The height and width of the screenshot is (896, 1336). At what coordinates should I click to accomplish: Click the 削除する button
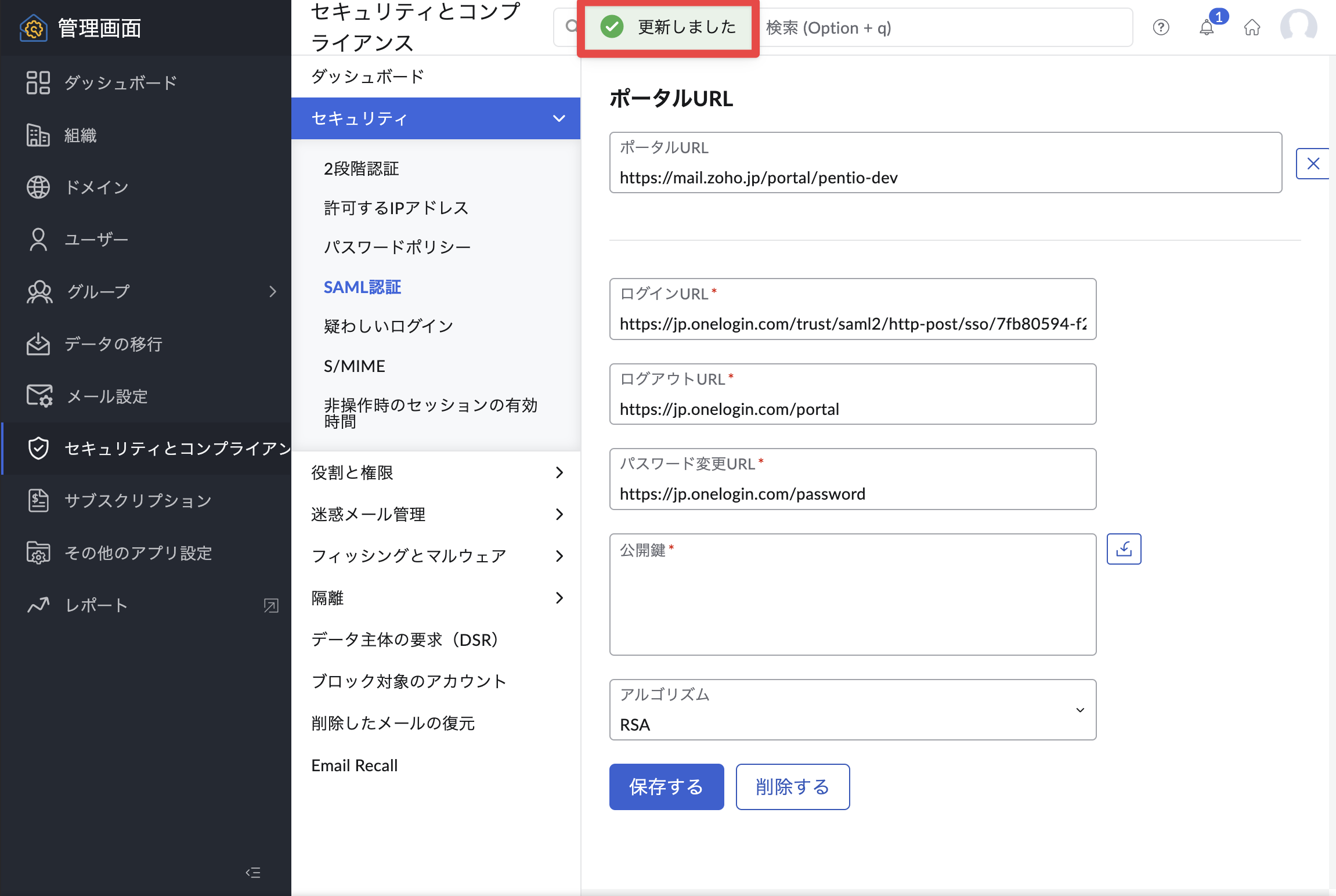click(793, 787)
